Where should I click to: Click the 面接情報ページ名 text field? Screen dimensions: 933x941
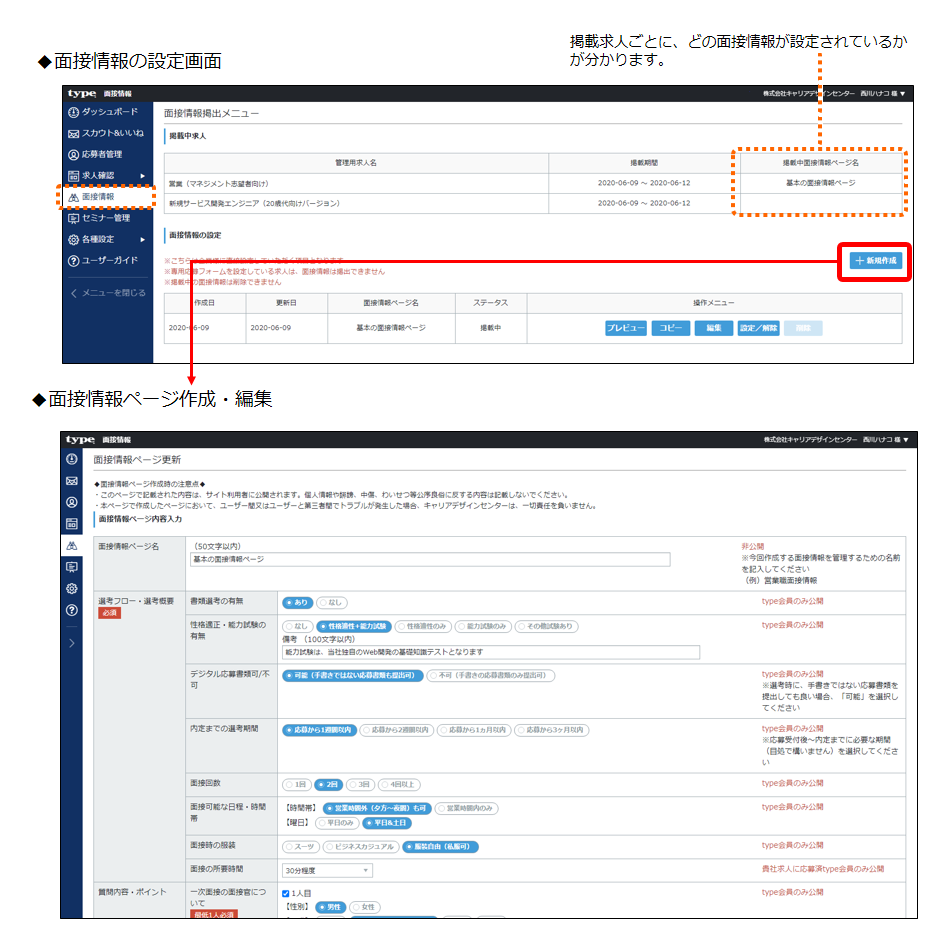430,559
